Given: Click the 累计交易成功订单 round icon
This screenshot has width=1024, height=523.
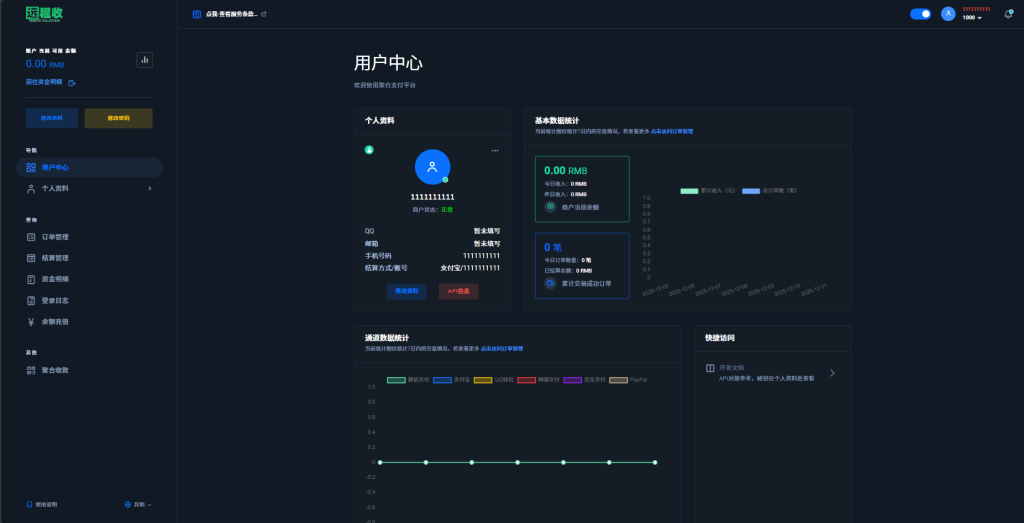Looking at the screenshot, I should click(550, 283).
